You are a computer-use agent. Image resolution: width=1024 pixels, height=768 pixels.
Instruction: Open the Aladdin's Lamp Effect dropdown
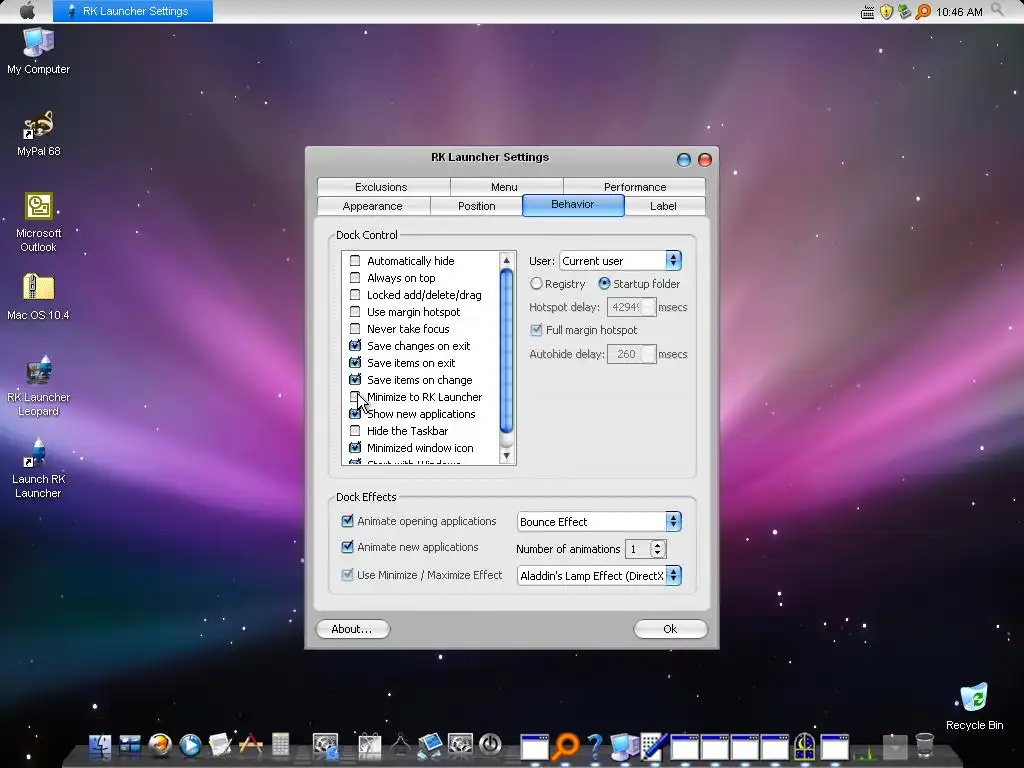(x=599, y=575)
